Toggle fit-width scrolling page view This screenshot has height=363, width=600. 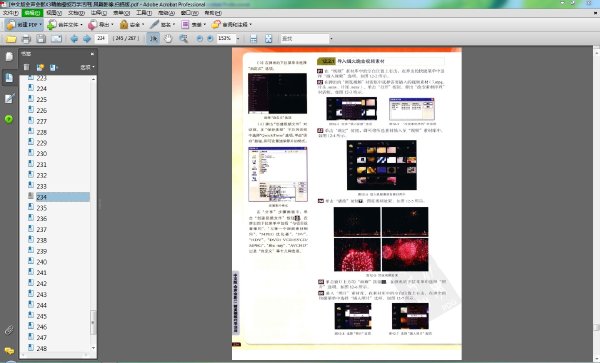tap(253, 39)
